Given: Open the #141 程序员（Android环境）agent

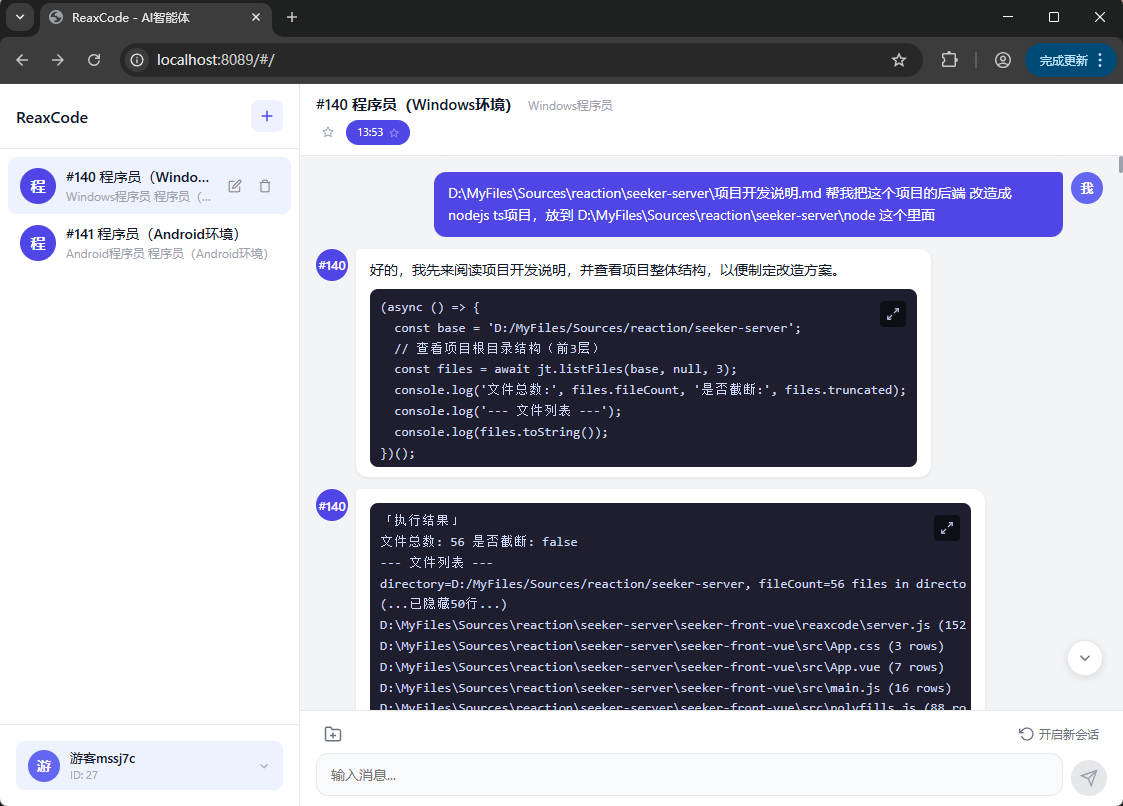Looking at the screenshot, I should click(x=149, y=243).
